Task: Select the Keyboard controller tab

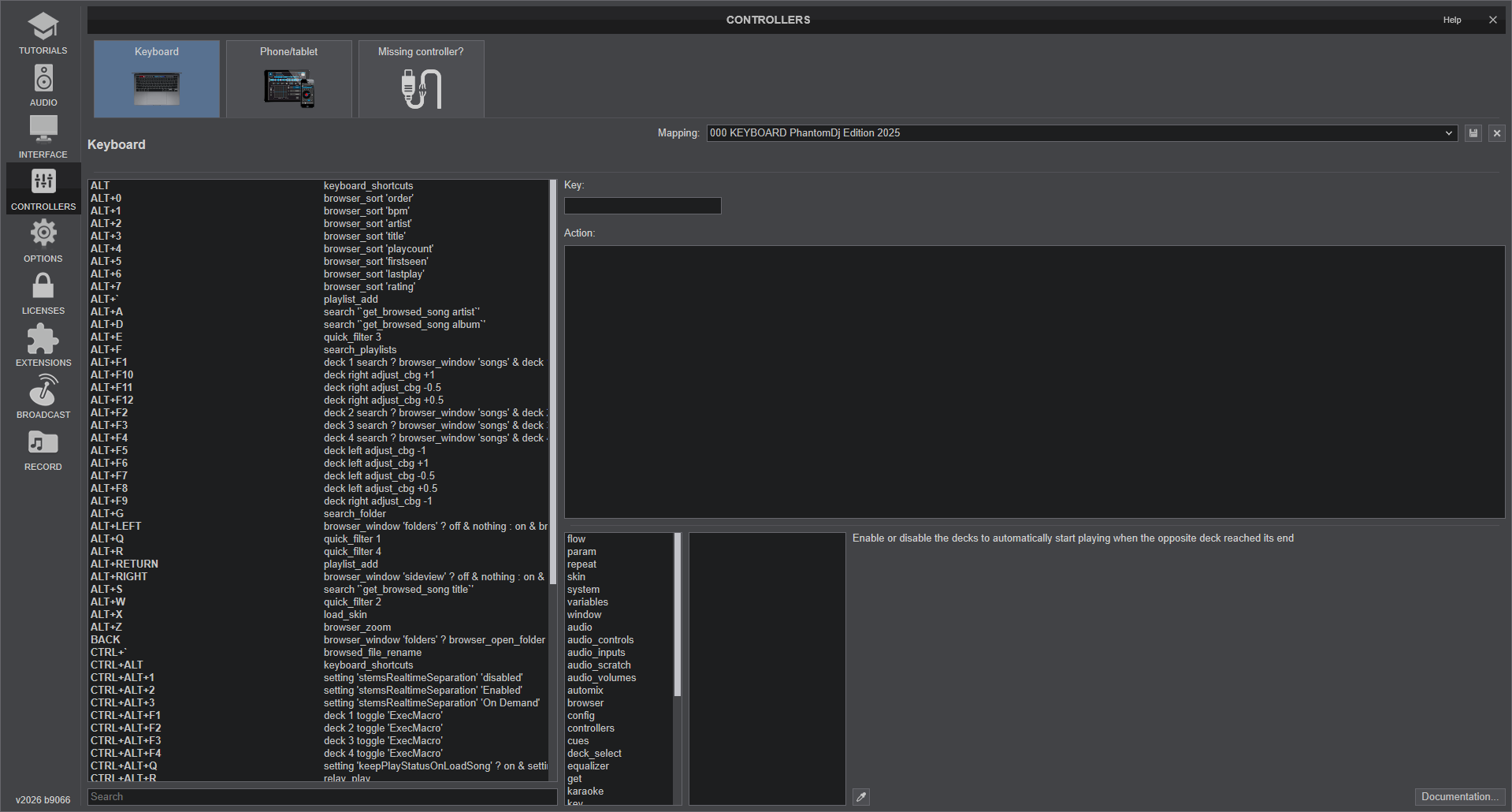Action: [x=157, y=79]
